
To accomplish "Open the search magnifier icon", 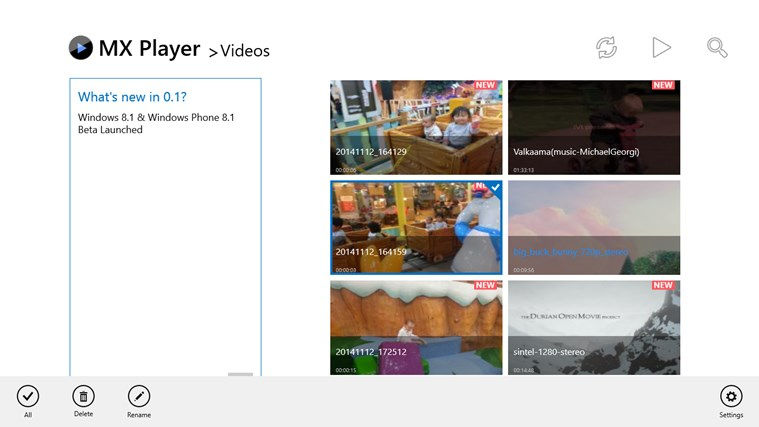I will tap(717, 47).
